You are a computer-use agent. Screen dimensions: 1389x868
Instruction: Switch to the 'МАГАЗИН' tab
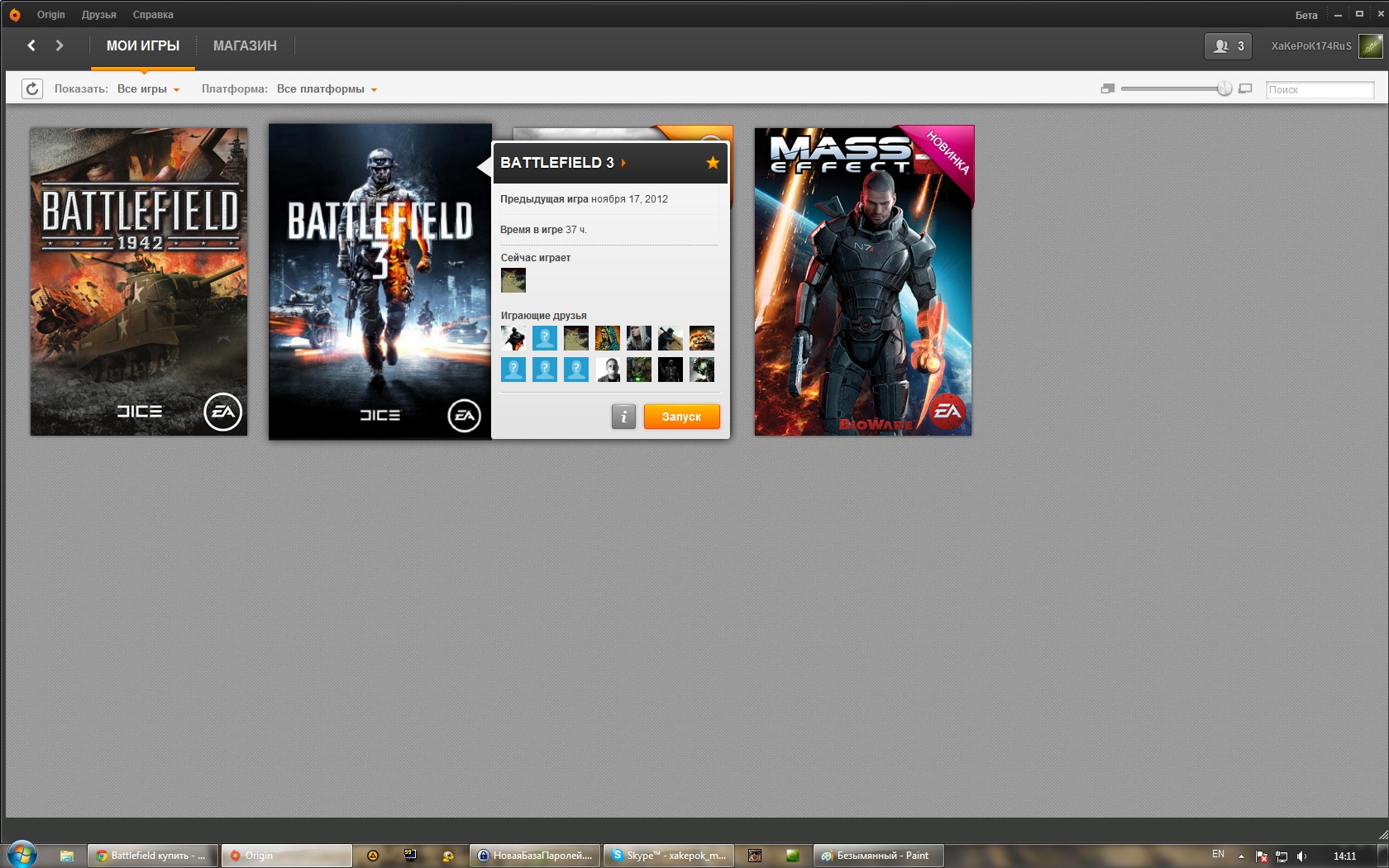pos(245,46)
